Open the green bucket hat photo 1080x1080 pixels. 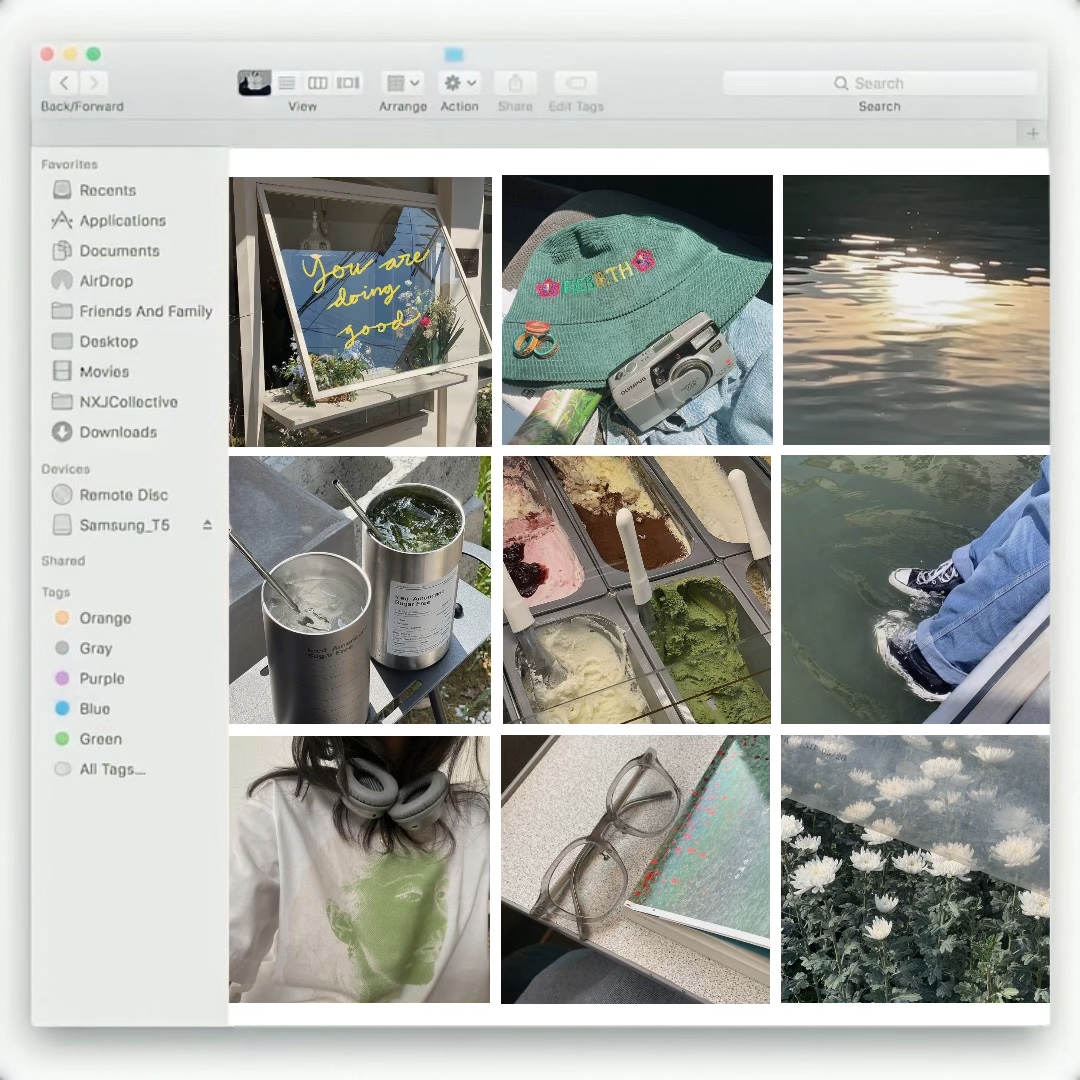coord(637,310)
